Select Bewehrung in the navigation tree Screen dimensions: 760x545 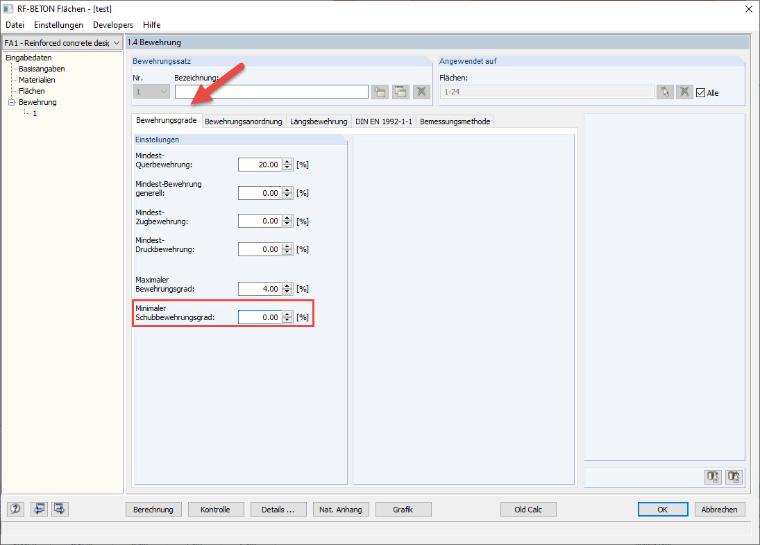(x=37, y=102)
